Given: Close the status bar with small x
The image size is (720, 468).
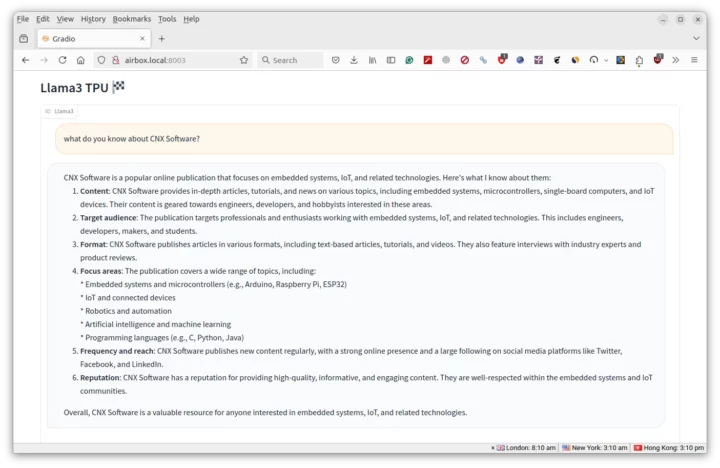Looking at the screenshot, I should click(x=493, y=448).
